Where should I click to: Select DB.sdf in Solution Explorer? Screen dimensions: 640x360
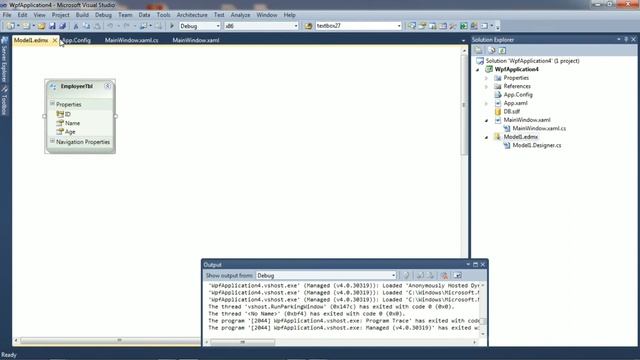click(x=511, y=111)
